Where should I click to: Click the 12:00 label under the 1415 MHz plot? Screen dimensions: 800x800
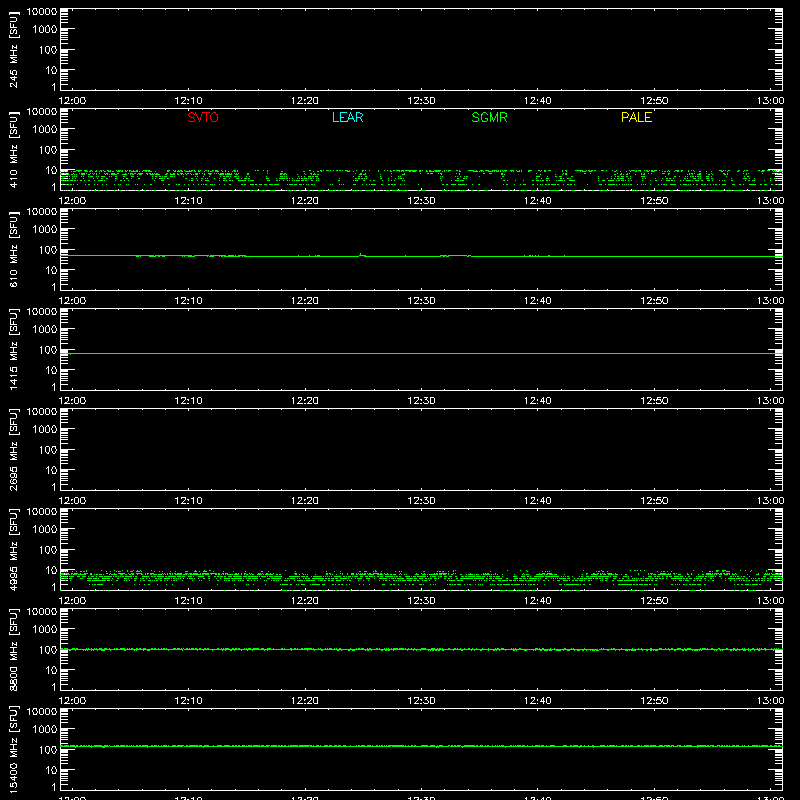pos(72,401)
